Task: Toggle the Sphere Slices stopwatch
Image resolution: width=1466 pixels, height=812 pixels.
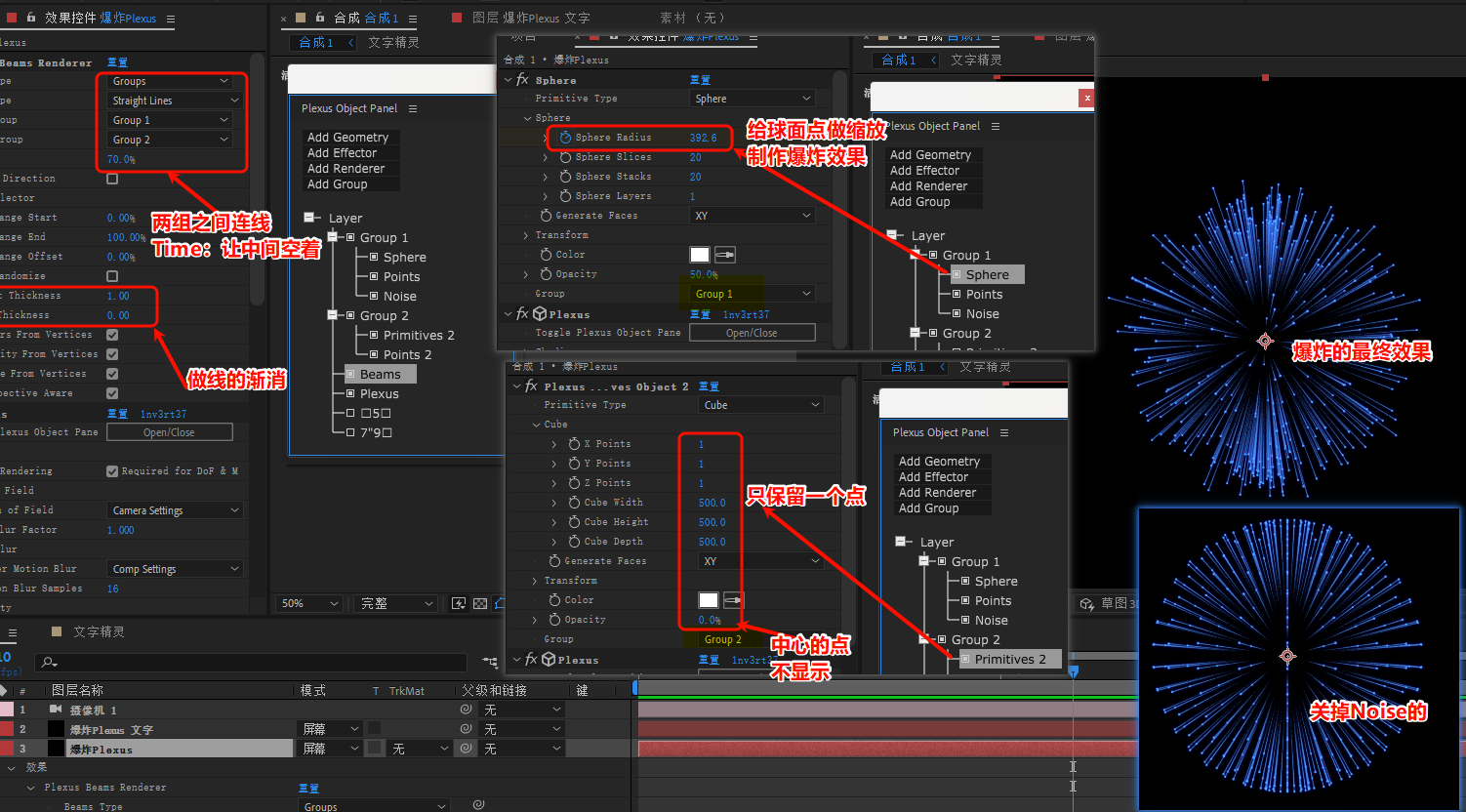Action: click(565, 157)
